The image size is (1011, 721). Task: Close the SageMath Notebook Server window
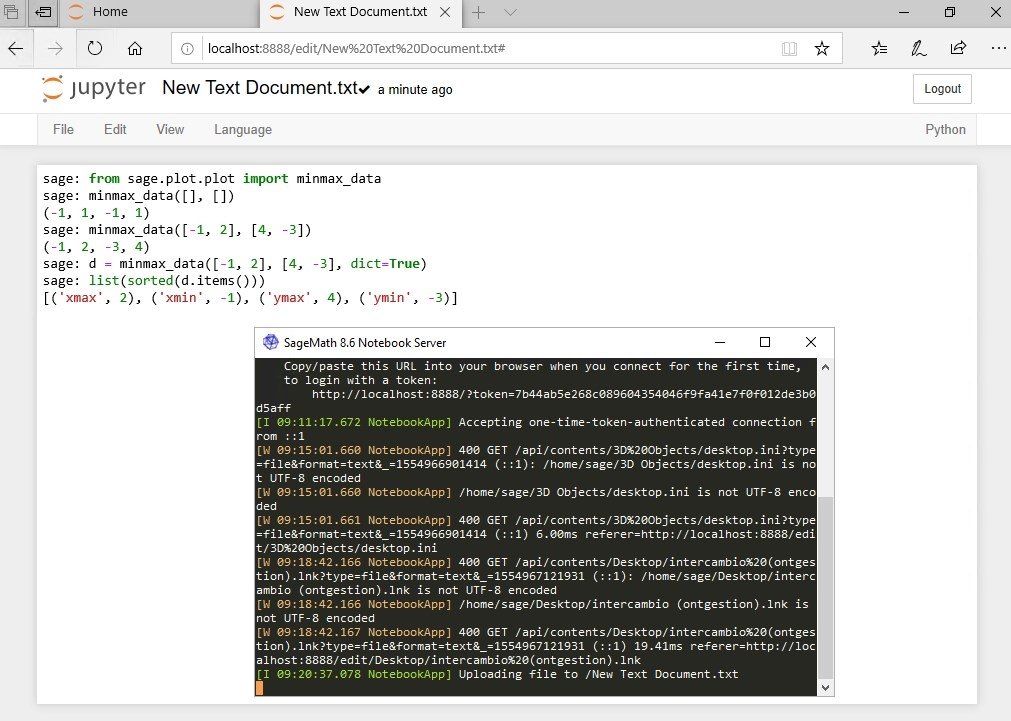(x=811, y=342)
